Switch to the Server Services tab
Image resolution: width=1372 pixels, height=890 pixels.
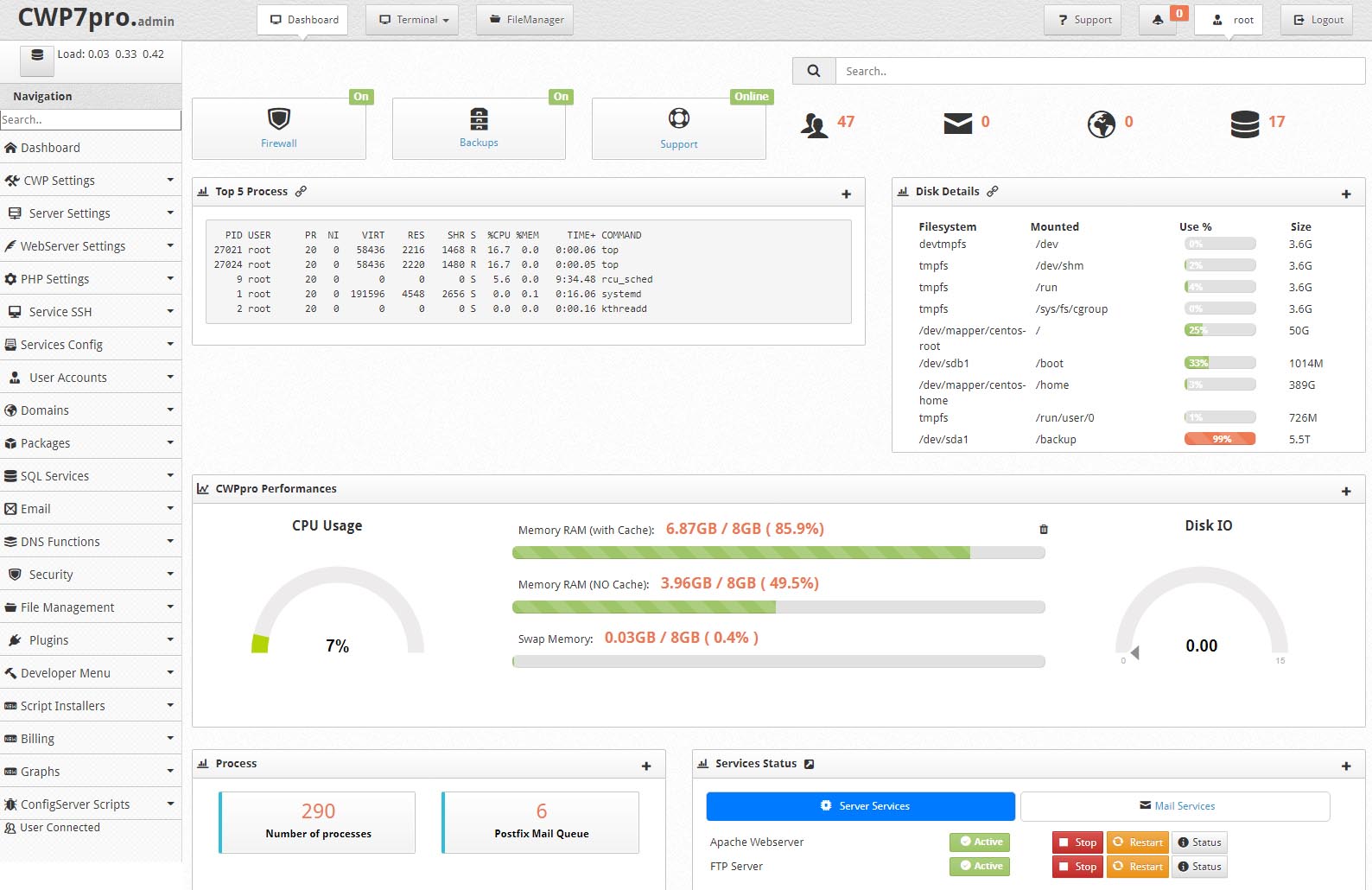pos(861,806)
